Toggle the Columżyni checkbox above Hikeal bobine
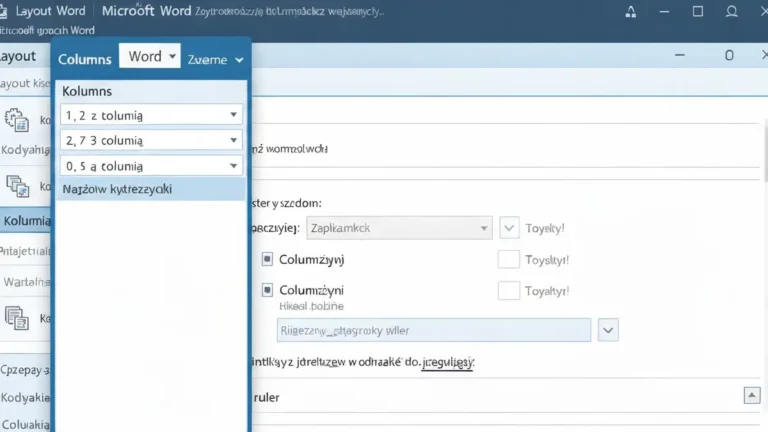The image size is (768, 432). 267,290
